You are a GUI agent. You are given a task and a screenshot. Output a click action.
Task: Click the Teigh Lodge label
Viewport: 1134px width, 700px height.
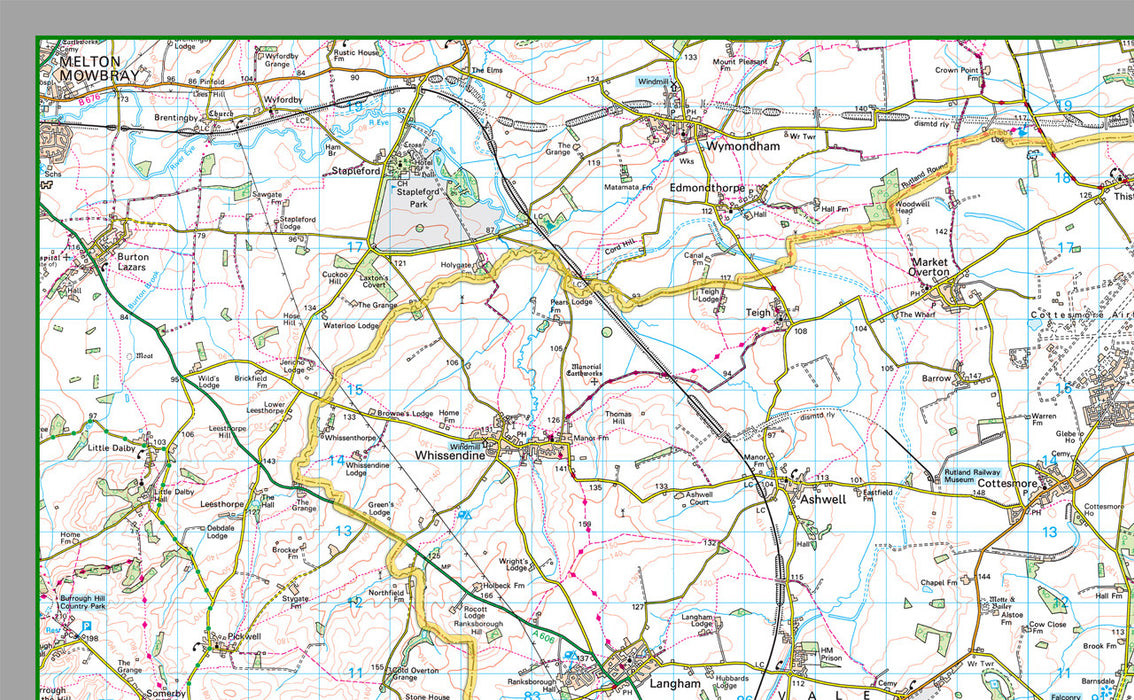point(709,296)
